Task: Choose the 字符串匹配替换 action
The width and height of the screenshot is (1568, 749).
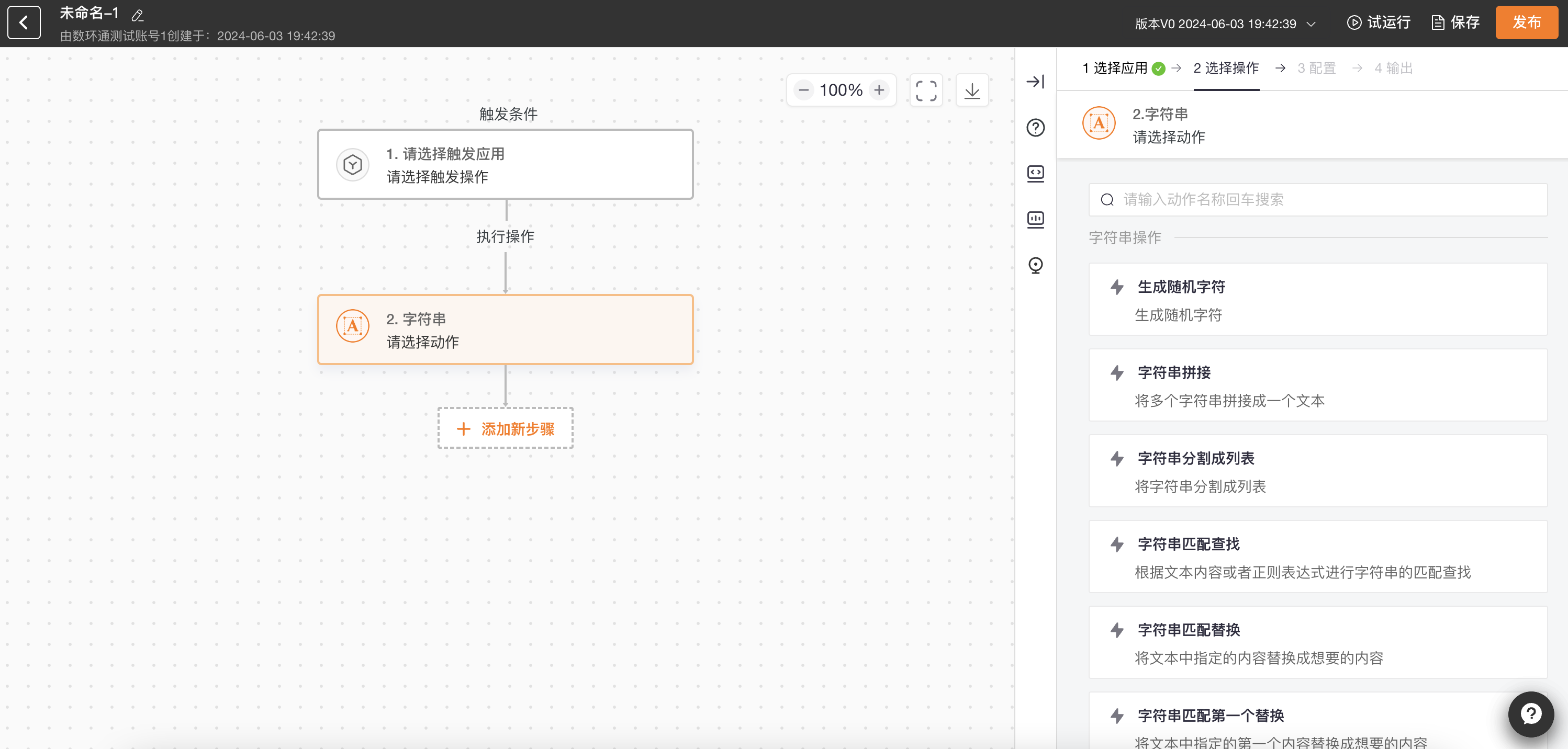Action: pos(1318,642)
